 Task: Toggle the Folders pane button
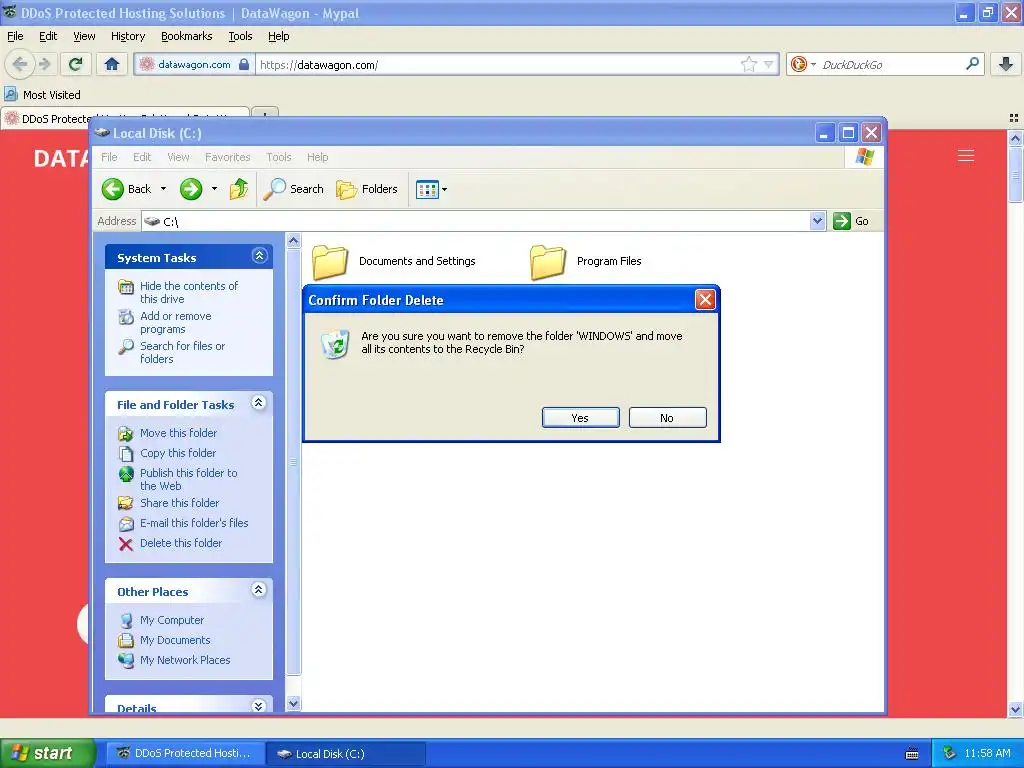coord(366,189)
